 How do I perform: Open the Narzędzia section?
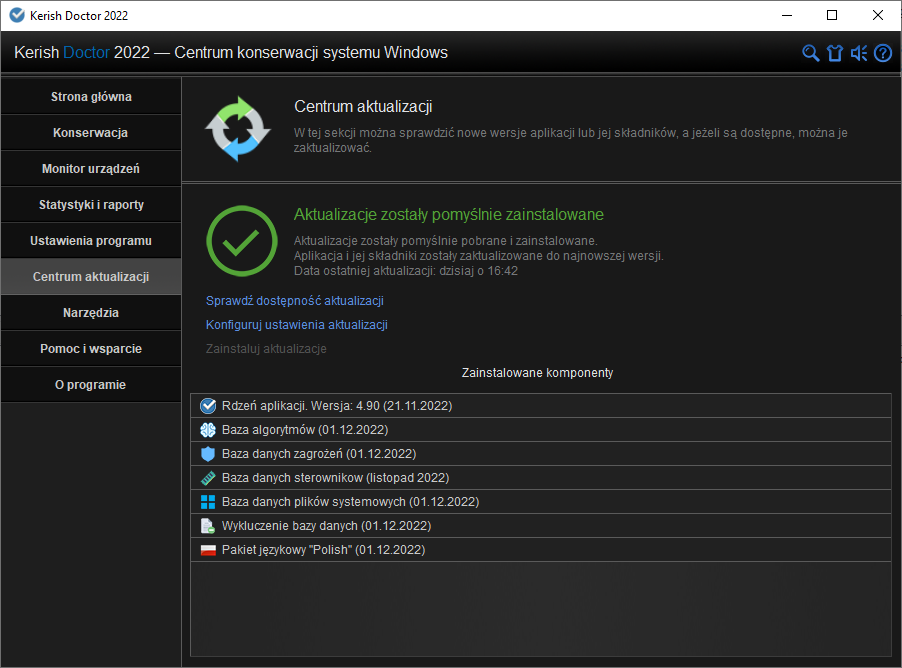pyautogui.click(x=91, y=312)
